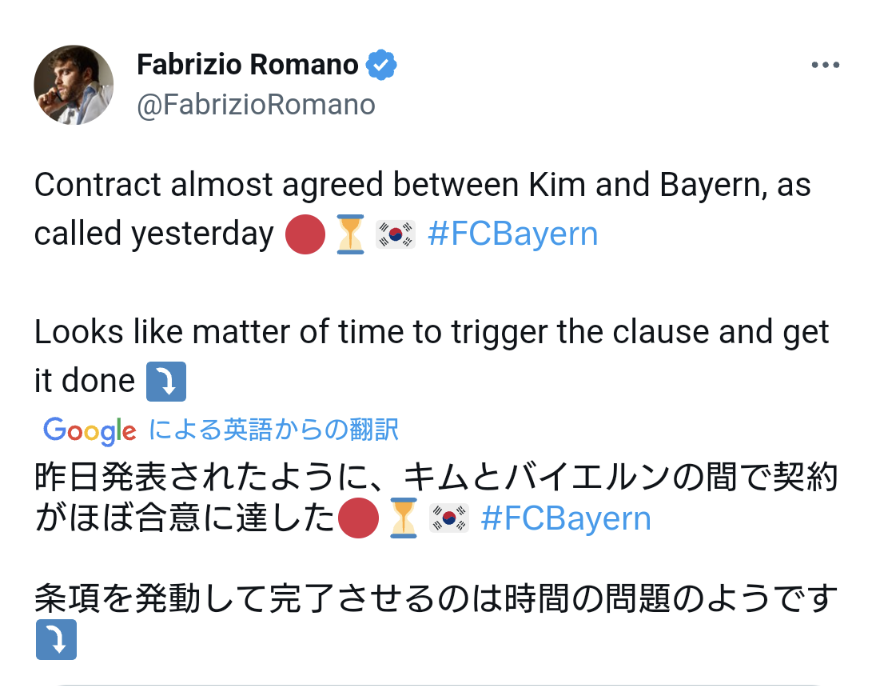Click the Google logo in translation attribution
Screen dimensions: 876x686
90,431
